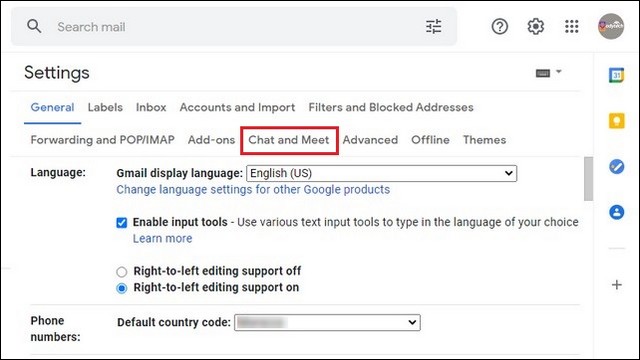Open the Support help icon
640x360 pixels.
500,27
